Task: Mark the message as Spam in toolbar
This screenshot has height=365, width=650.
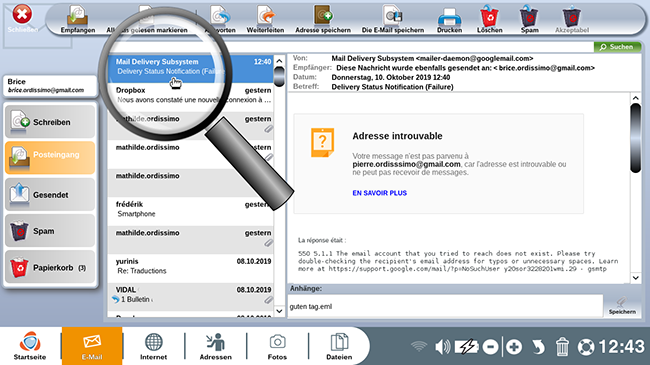Action: click(x=529, y=19)
